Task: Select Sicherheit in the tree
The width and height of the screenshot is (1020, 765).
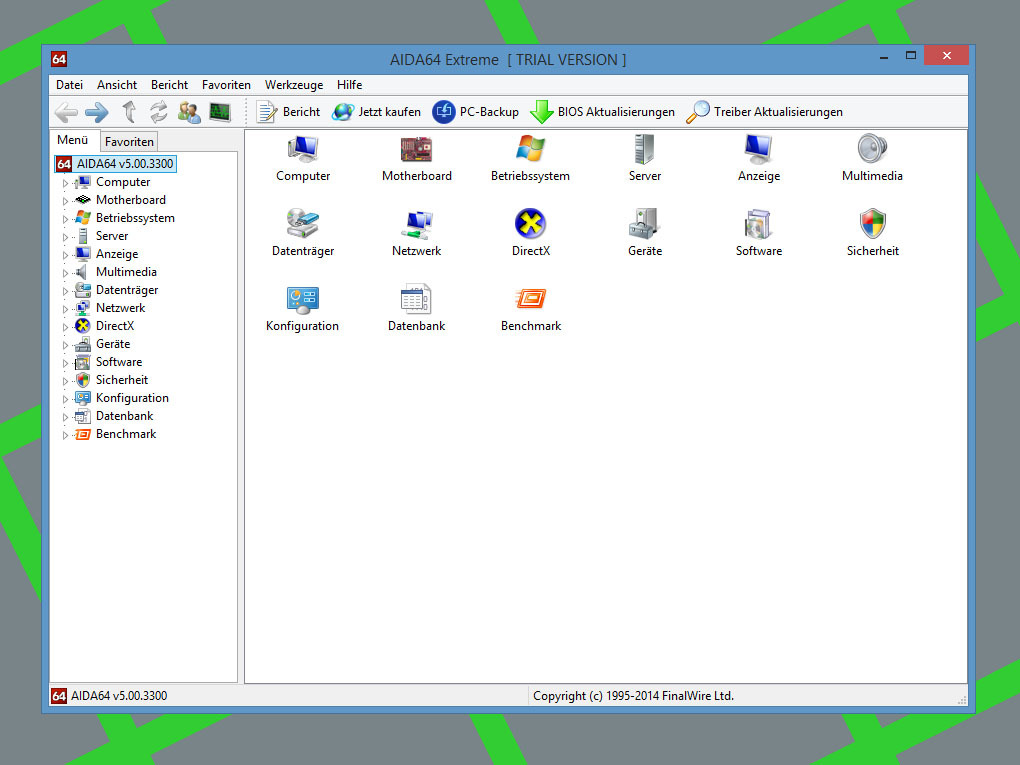Action: coord(122,380)
